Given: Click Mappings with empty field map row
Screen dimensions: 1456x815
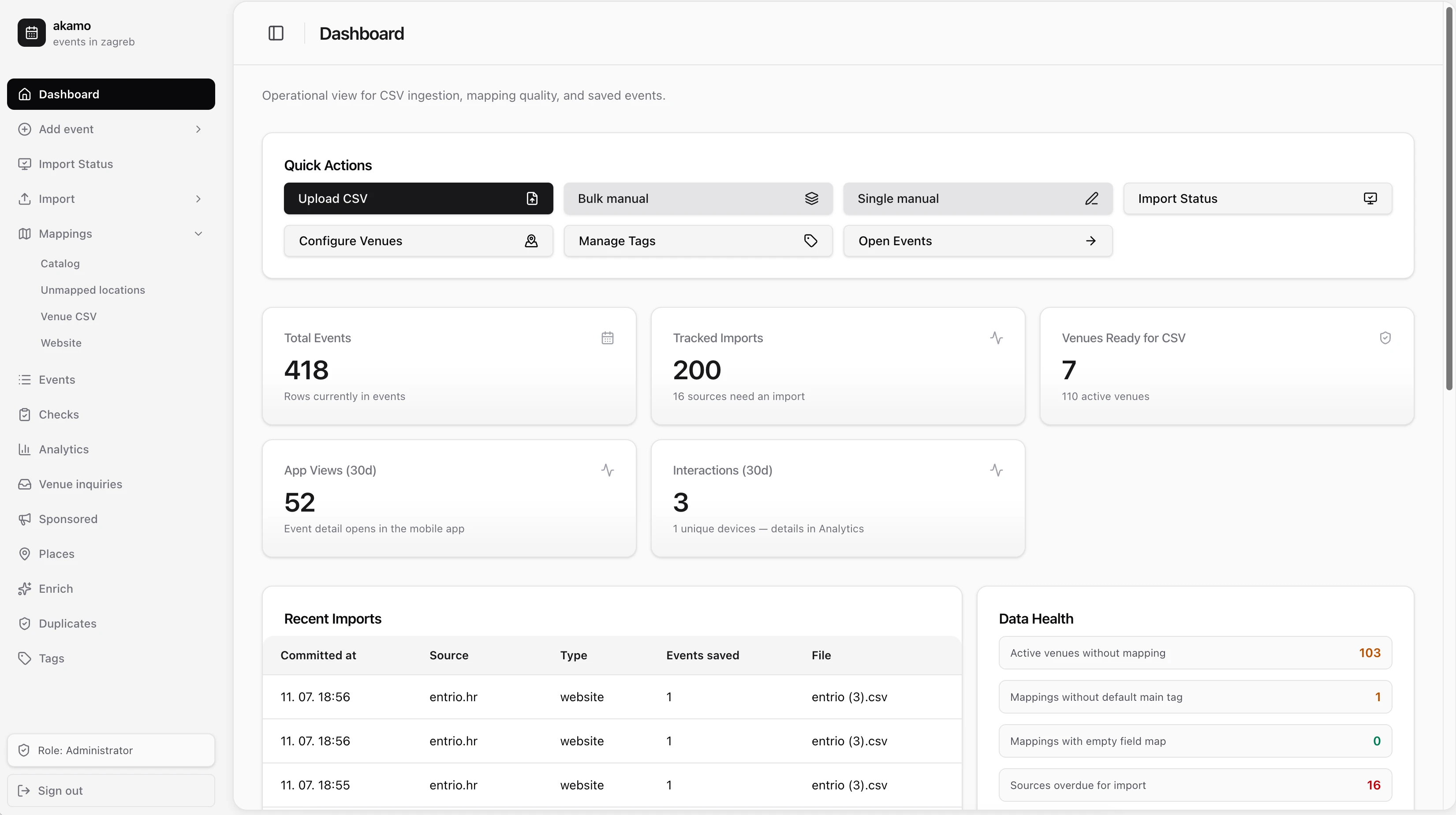Looking at the screenshot, I should coord(1195,741).
